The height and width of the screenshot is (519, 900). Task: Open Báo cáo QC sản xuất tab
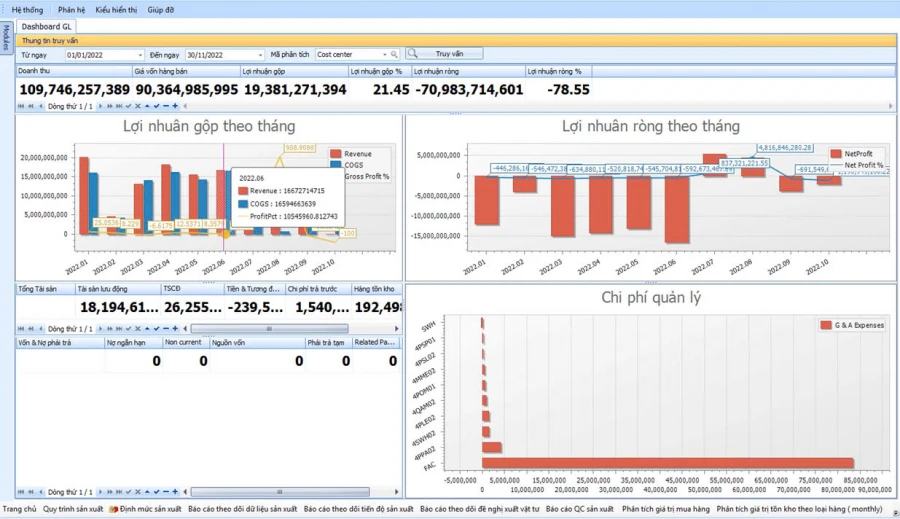[x=580, y=509]
